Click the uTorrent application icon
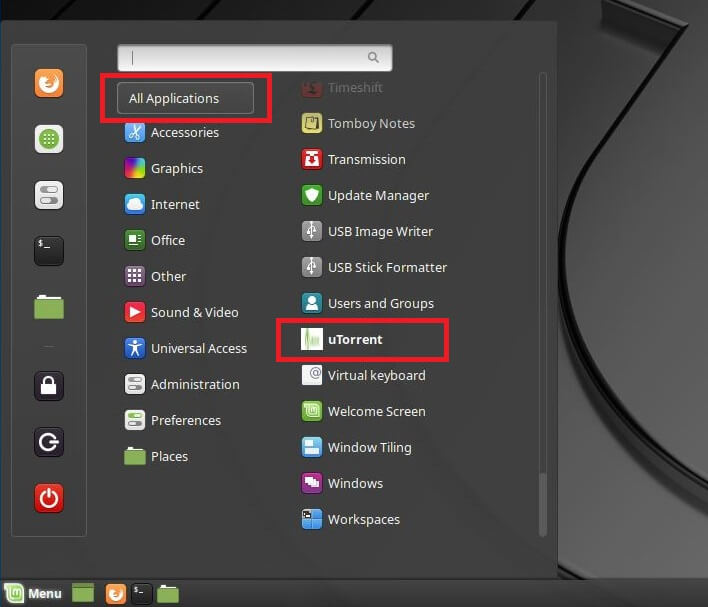Image resolution: width=708 pixels, height=607 pixels. point(312,339)
